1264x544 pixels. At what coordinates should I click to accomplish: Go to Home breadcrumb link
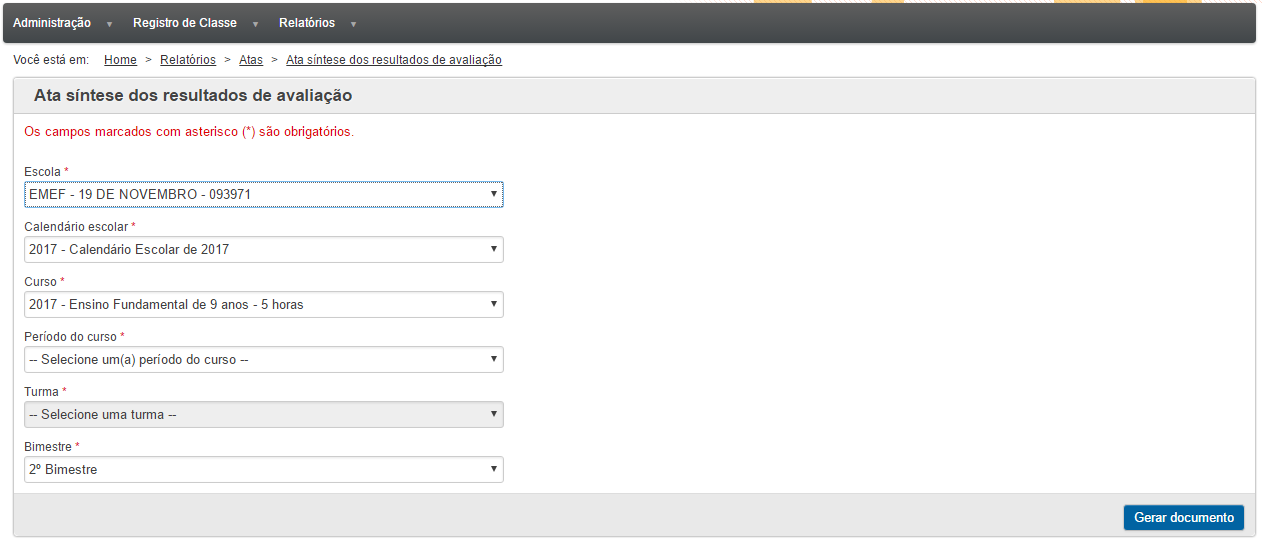click(x=120, y=60)
